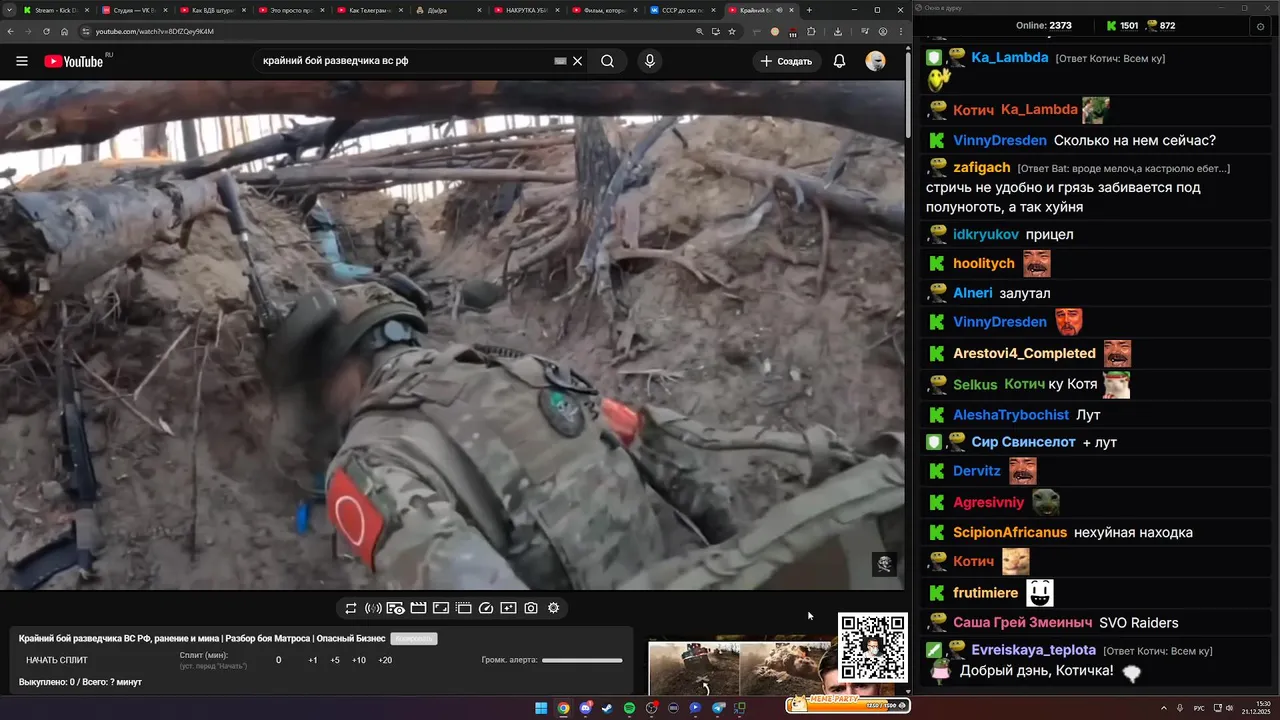This screenshot has width=1280, height=720.
Task: Toggle the loop icon under the video
Action: click(x=351, y=608)
